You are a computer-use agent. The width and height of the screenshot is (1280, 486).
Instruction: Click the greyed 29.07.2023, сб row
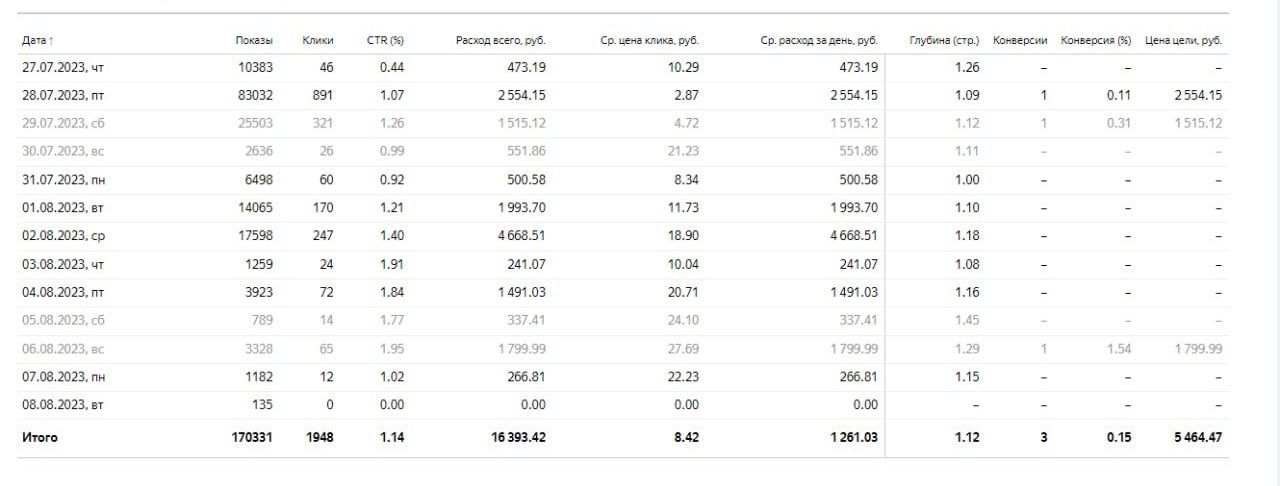click(622, 123)
